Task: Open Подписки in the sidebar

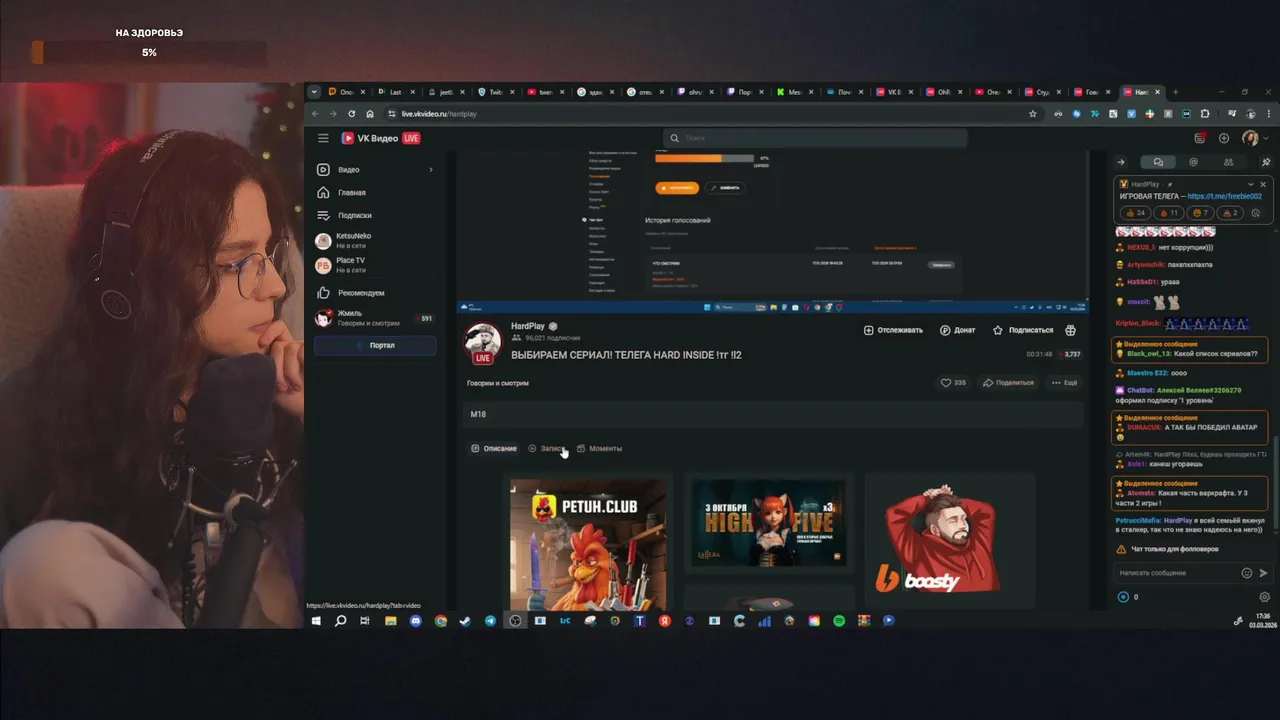Action: (x=375, y=215)
